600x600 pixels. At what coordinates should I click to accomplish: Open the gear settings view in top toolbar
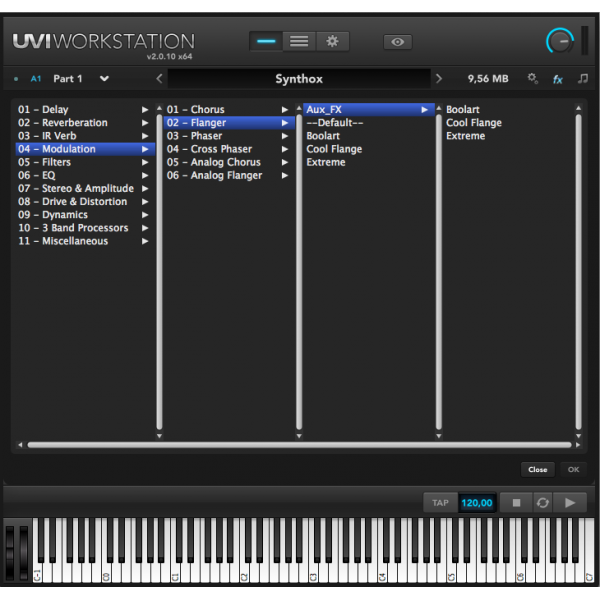(332, 41)
